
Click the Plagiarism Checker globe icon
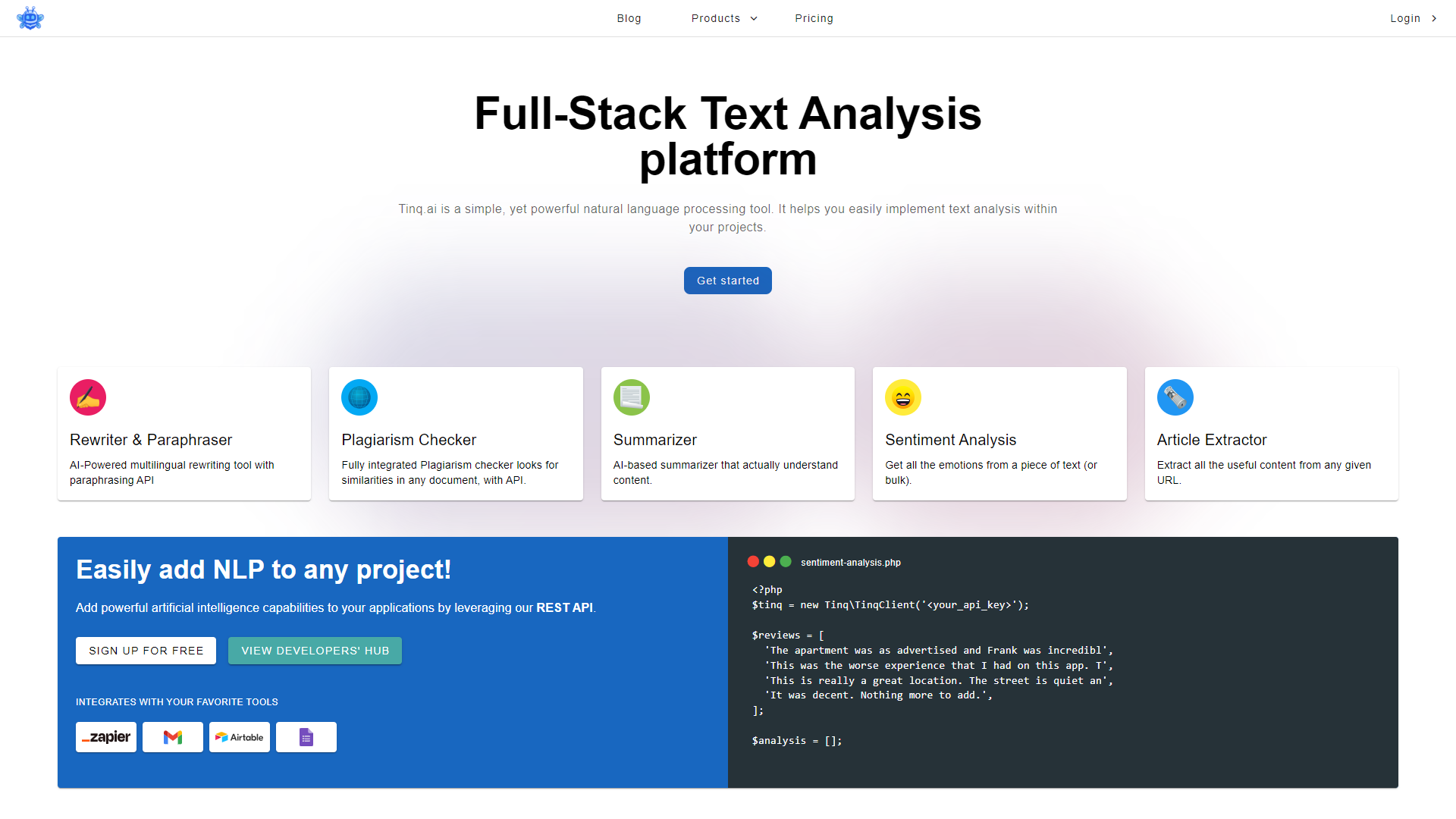click(359, 397)
